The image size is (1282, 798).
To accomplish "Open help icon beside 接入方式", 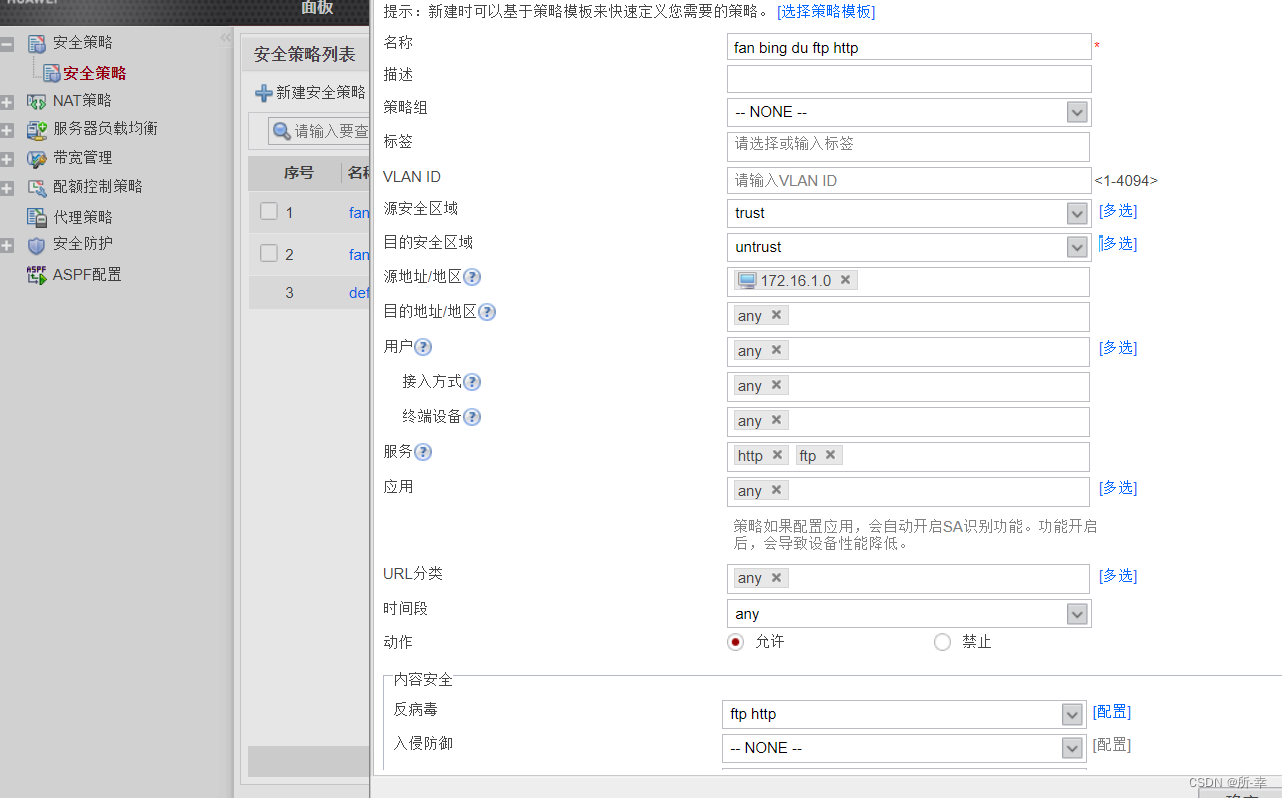I will click(472, 382).
